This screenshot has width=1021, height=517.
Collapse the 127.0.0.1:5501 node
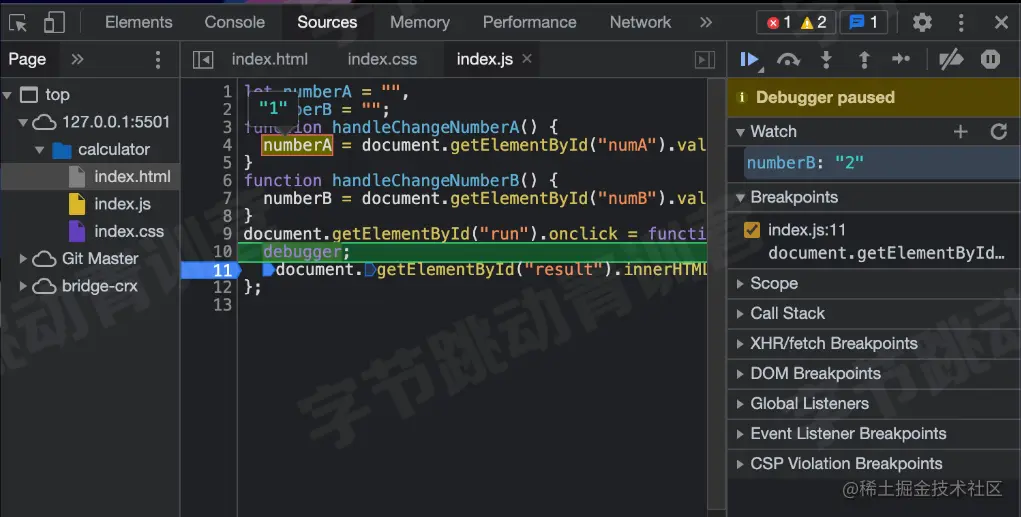click(x=23, y=122)
